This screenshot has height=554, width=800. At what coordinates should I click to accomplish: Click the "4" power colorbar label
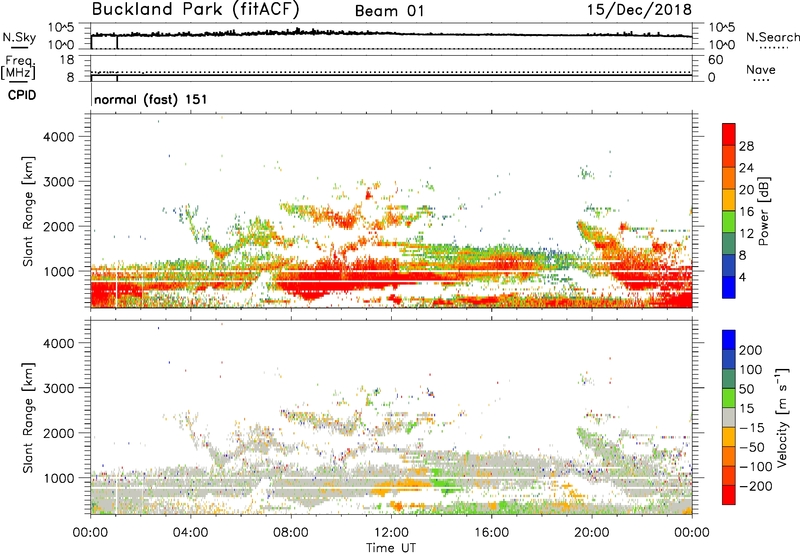(x=743, y=278)
